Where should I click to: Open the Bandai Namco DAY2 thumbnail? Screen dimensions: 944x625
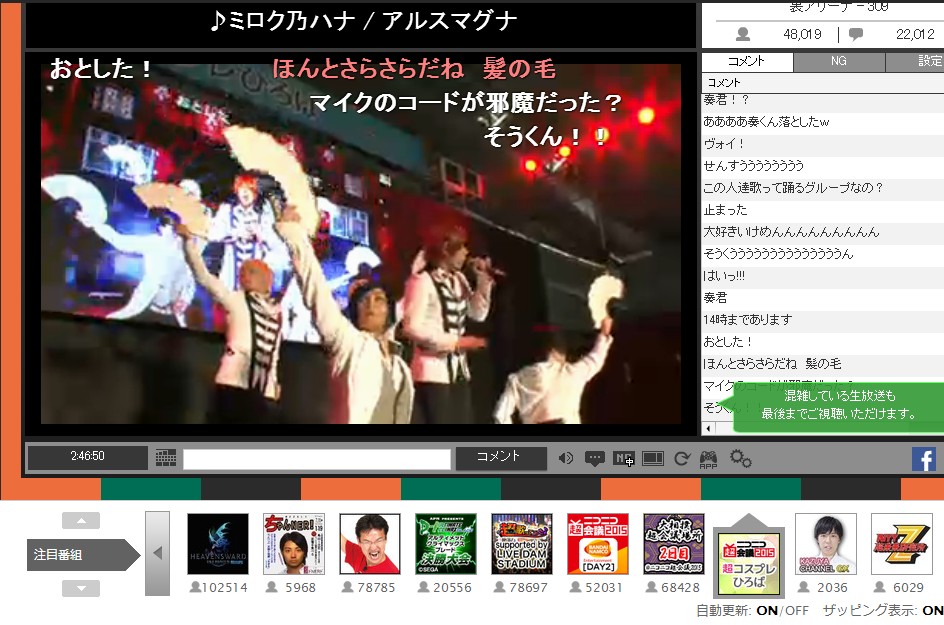coord(598,544)
